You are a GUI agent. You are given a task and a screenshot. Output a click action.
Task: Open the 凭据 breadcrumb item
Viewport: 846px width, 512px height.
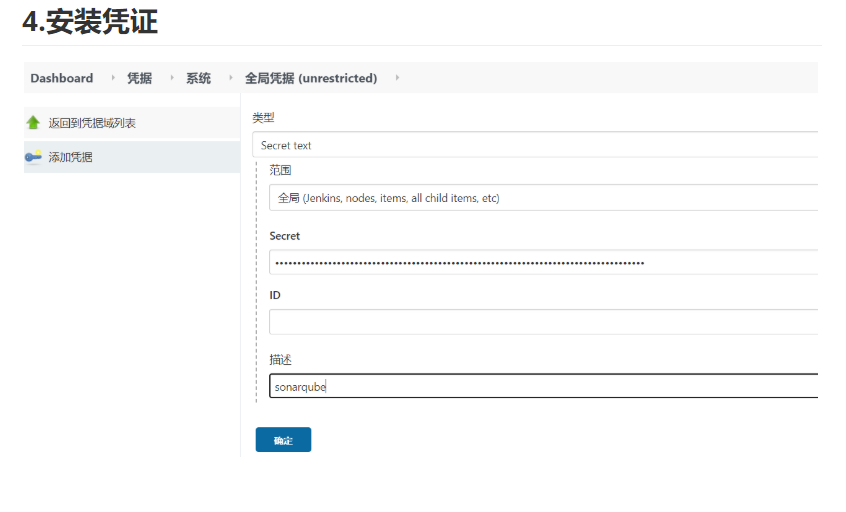[139, 78]
